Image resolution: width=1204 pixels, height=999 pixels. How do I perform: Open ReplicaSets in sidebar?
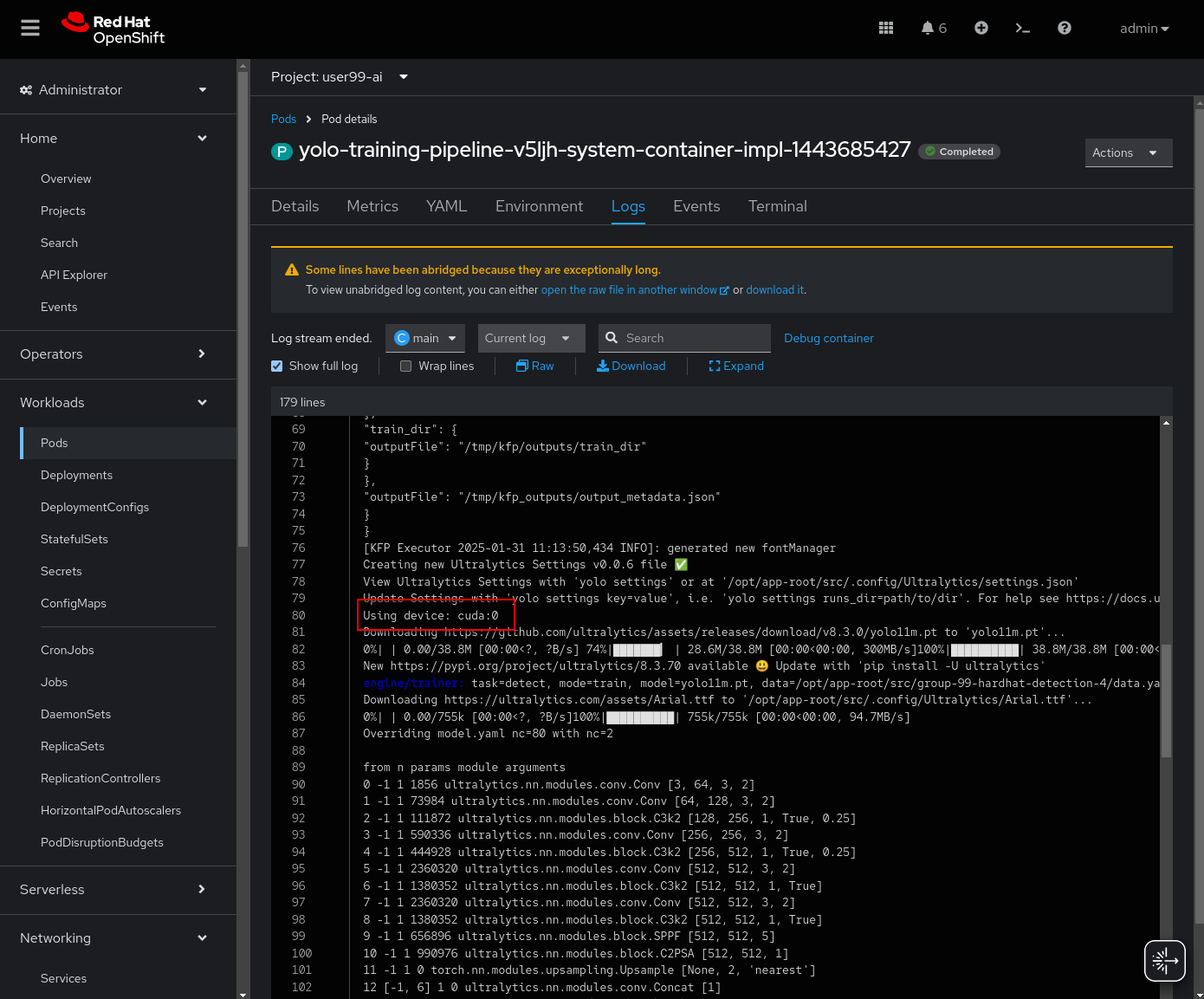click(73, 746)
